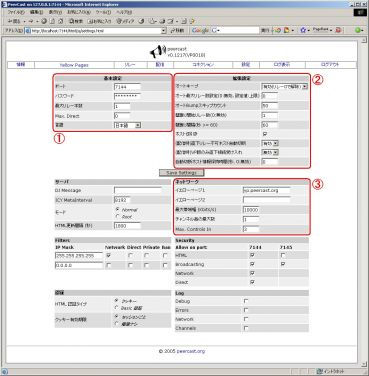Open the ファイル(F) menu

coord(16,12)
